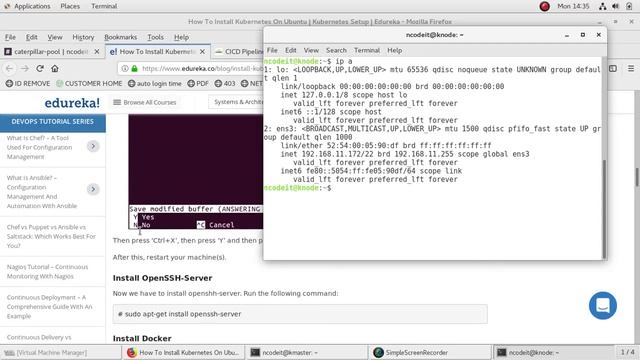Open What Is Chef sidebar link
Viewport: 640px width, 360px height.
(x=40, y=147)
